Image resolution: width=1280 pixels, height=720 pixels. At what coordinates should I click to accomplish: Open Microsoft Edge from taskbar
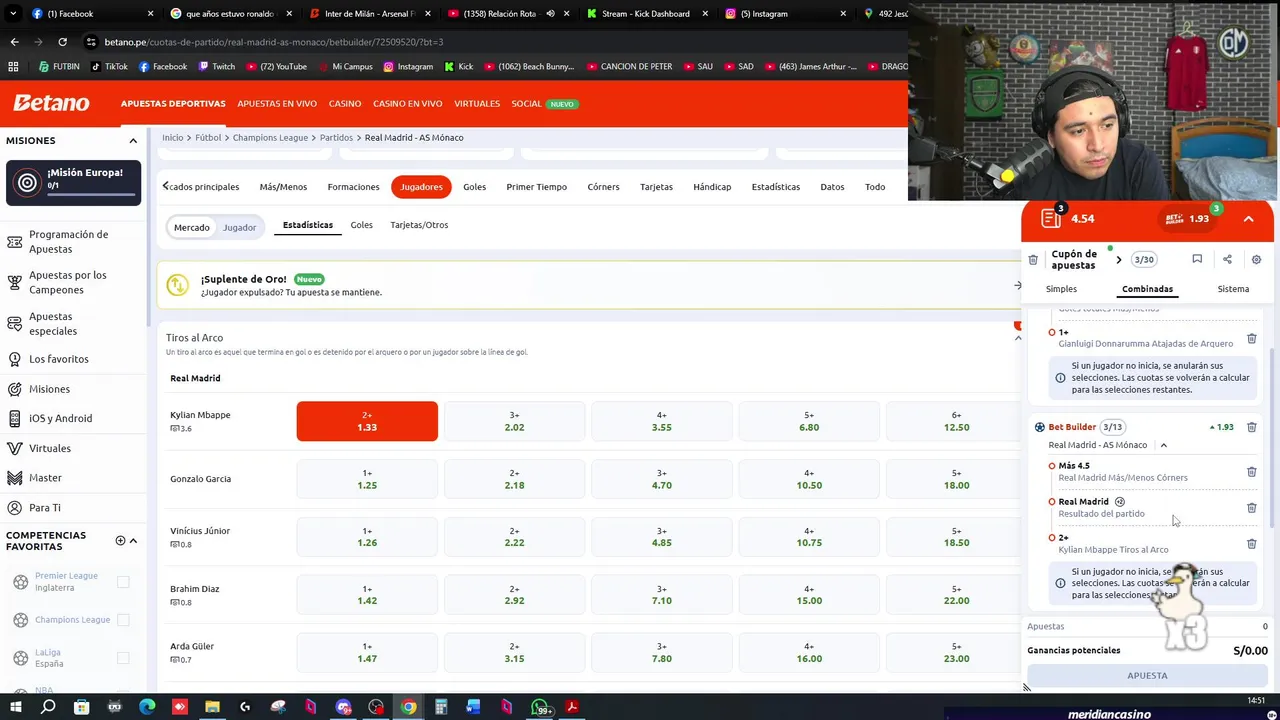pos(147,707)
